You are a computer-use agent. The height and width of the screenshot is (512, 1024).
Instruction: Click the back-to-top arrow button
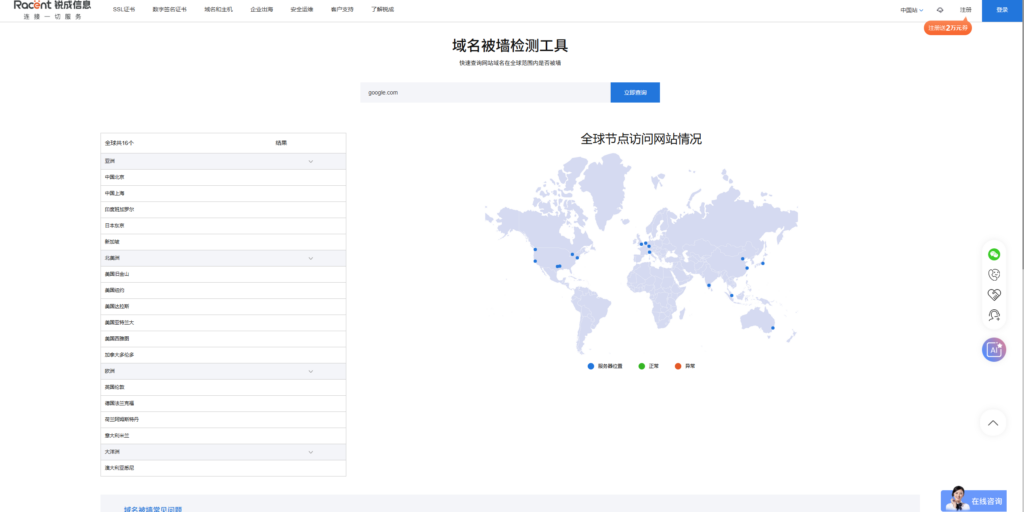coord(993,423)
